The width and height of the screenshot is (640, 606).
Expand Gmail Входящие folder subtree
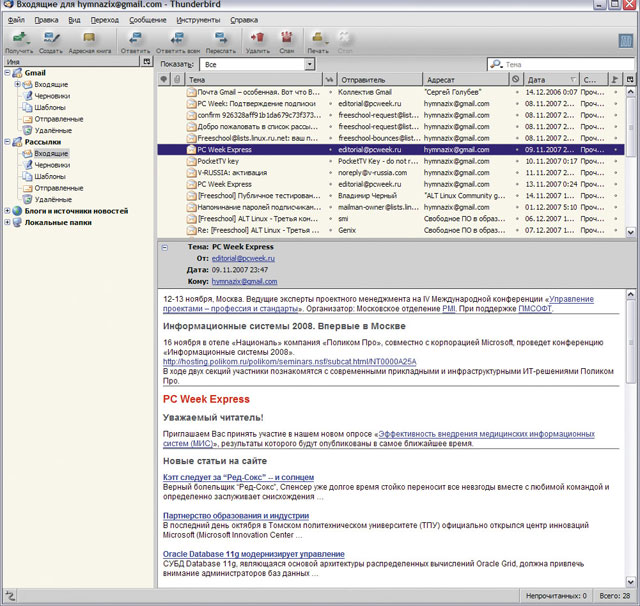[x=18, y=84]
